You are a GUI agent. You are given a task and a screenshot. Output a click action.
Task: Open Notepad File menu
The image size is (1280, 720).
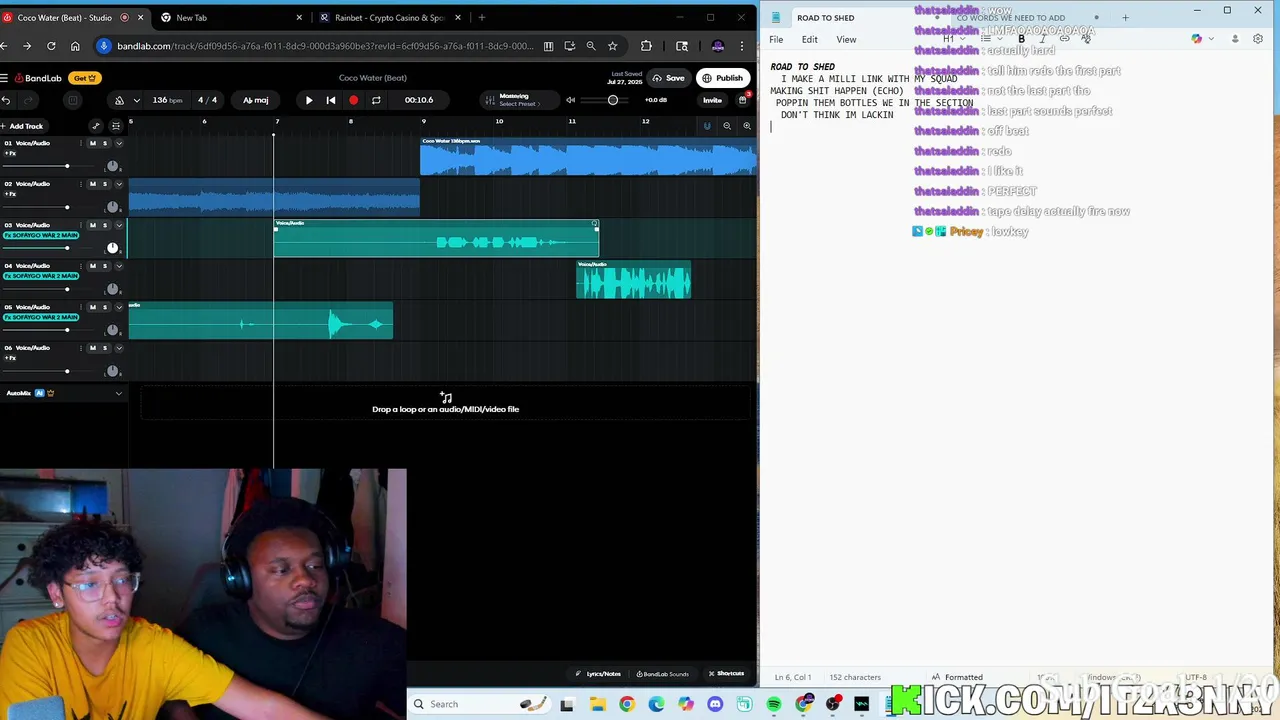point(776,39)
